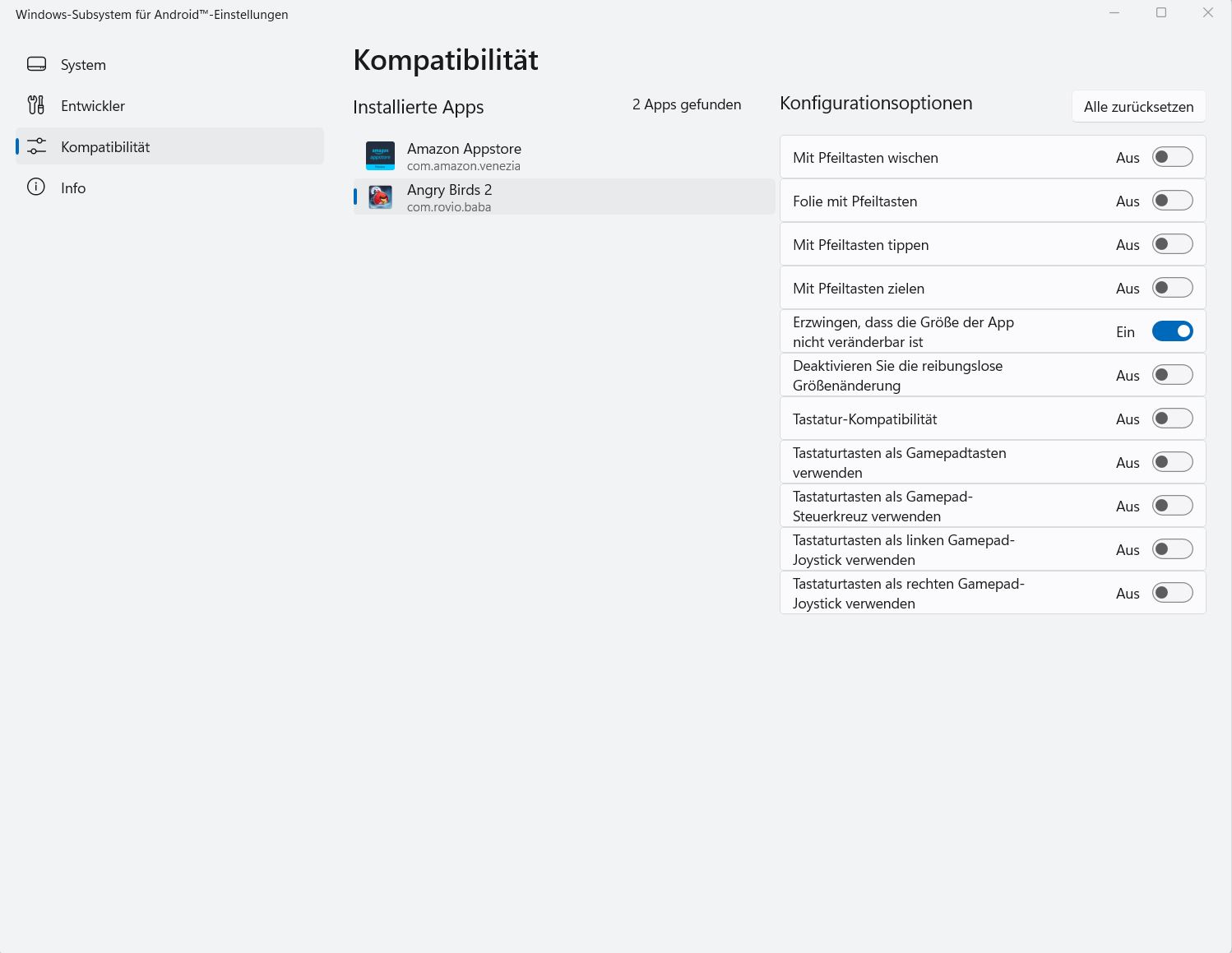This screenshot has height=953, width=1232.
Task: Select Amazon Appstore in installed apps list
Action: pos(464,155)
